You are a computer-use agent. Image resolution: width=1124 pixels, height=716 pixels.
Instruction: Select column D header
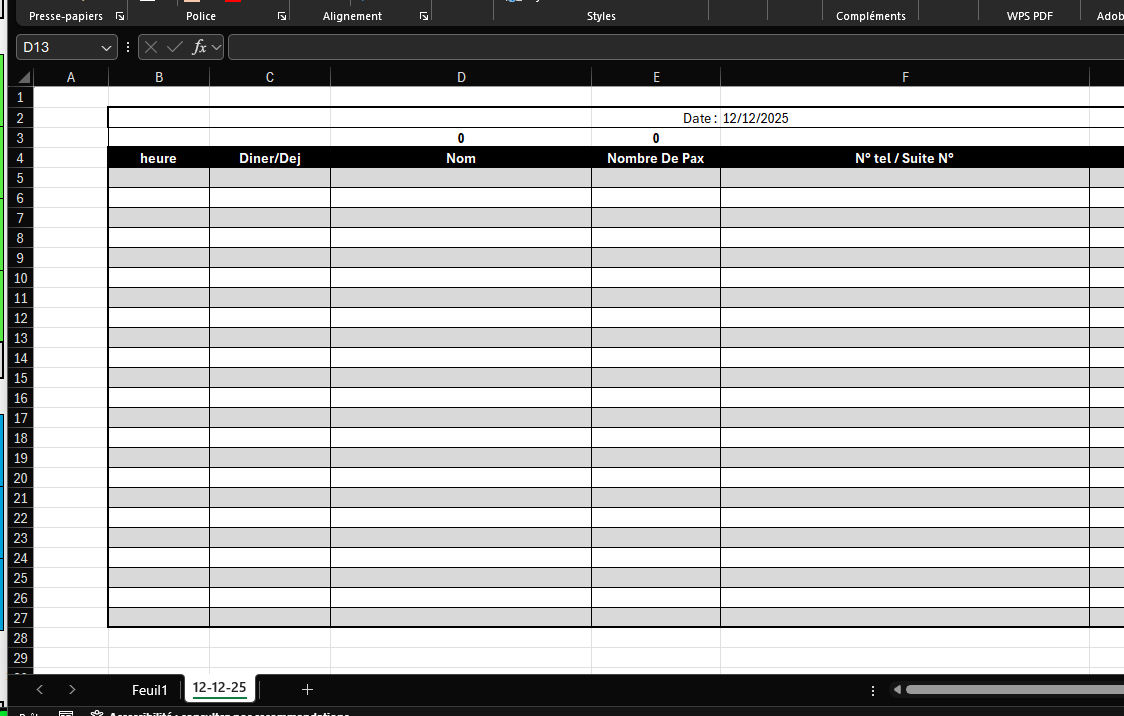pyautogui.click(x=461, y=78)
